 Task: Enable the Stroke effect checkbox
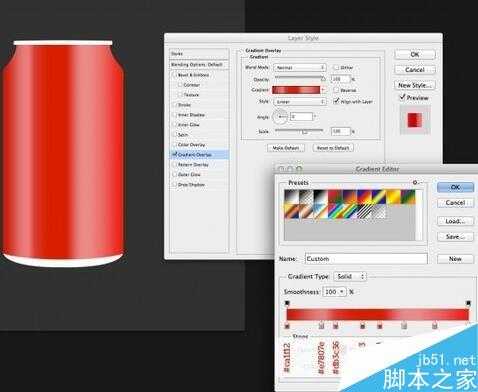pyautogui.click(x=174, y=105)
